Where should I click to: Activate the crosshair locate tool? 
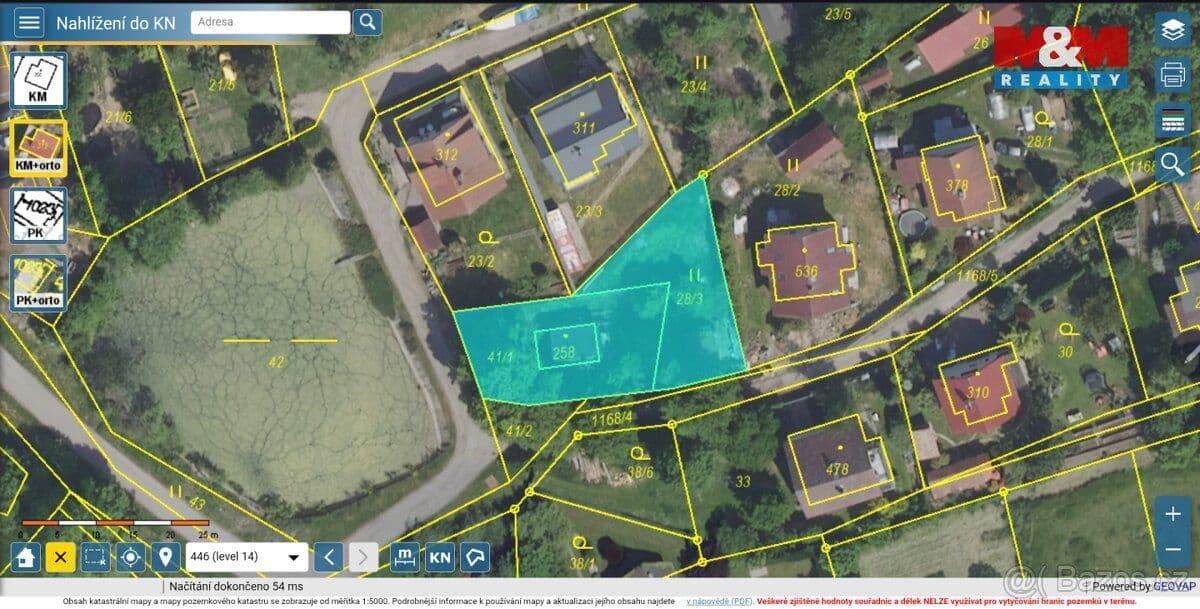point(129,556)
